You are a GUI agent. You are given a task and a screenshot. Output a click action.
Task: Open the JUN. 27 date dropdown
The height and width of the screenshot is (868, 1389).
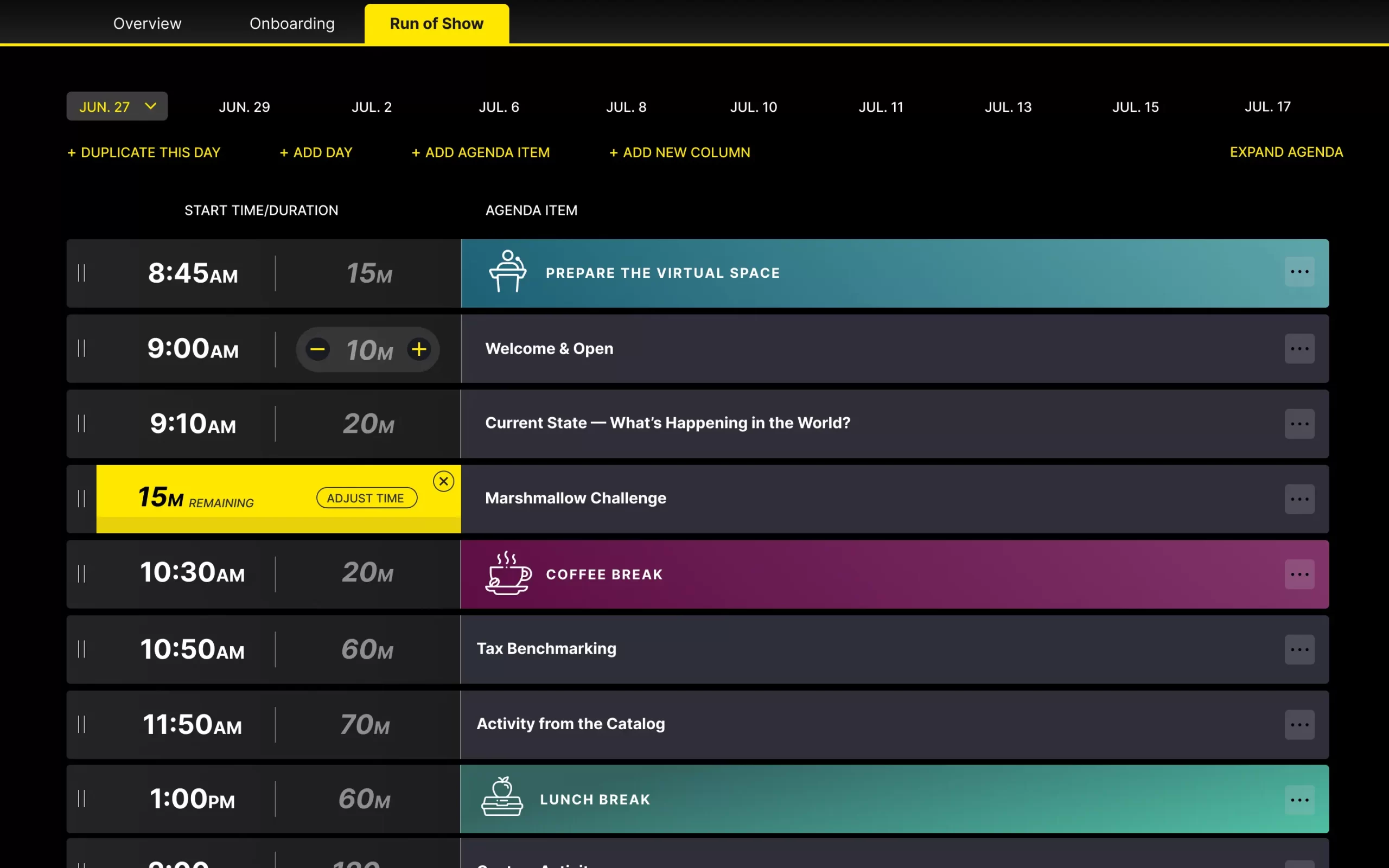click(x=117, y=106)
